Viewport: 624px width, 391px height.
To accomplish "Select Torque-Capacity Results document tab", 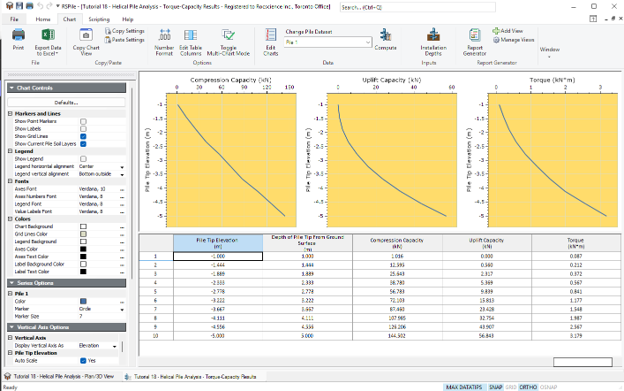I will tap(191, 376).
